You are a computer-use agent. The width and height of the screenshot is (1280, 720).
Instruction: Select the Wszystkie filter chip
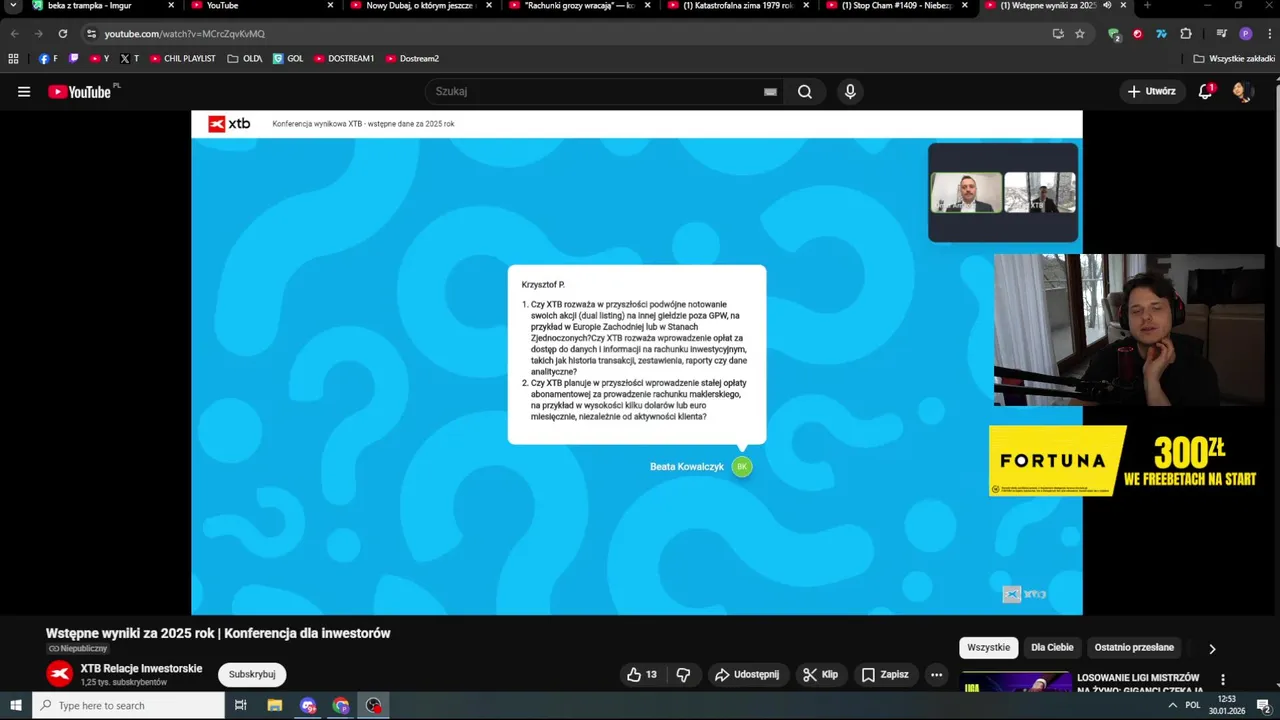pos(988,648)
